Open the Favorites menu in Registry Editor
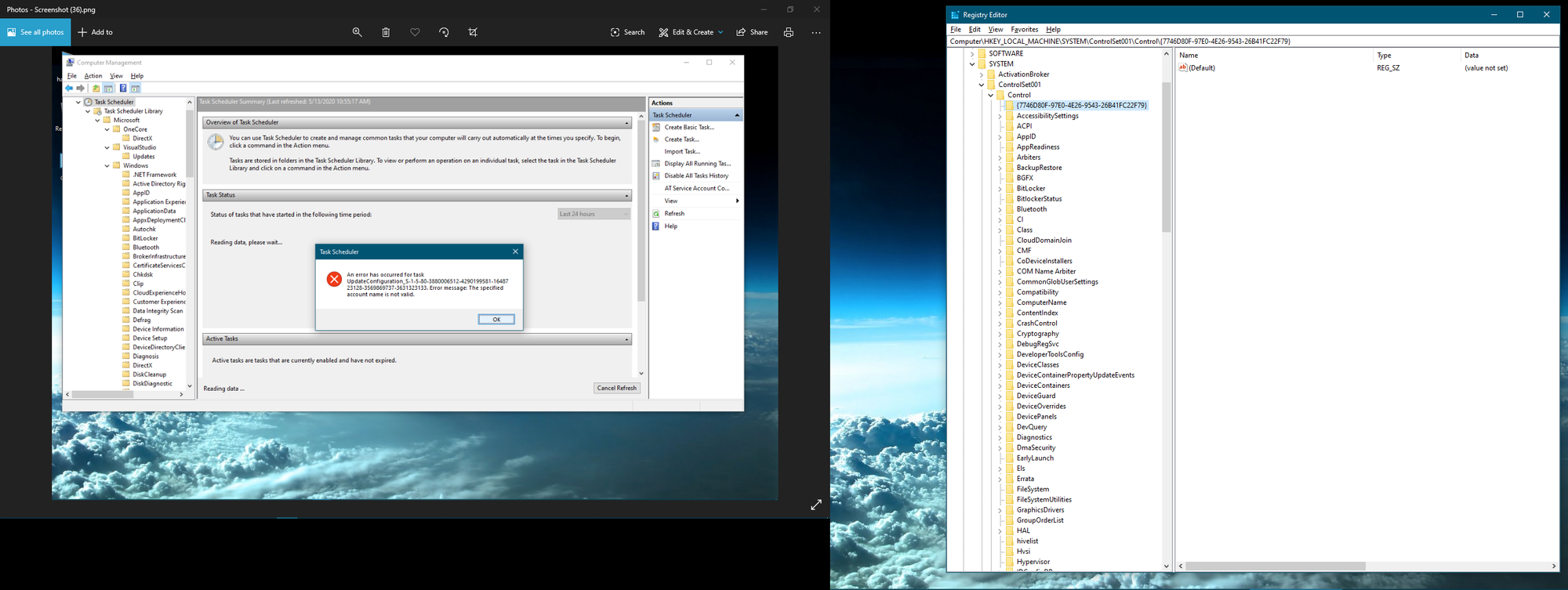 coord(1024,30)
